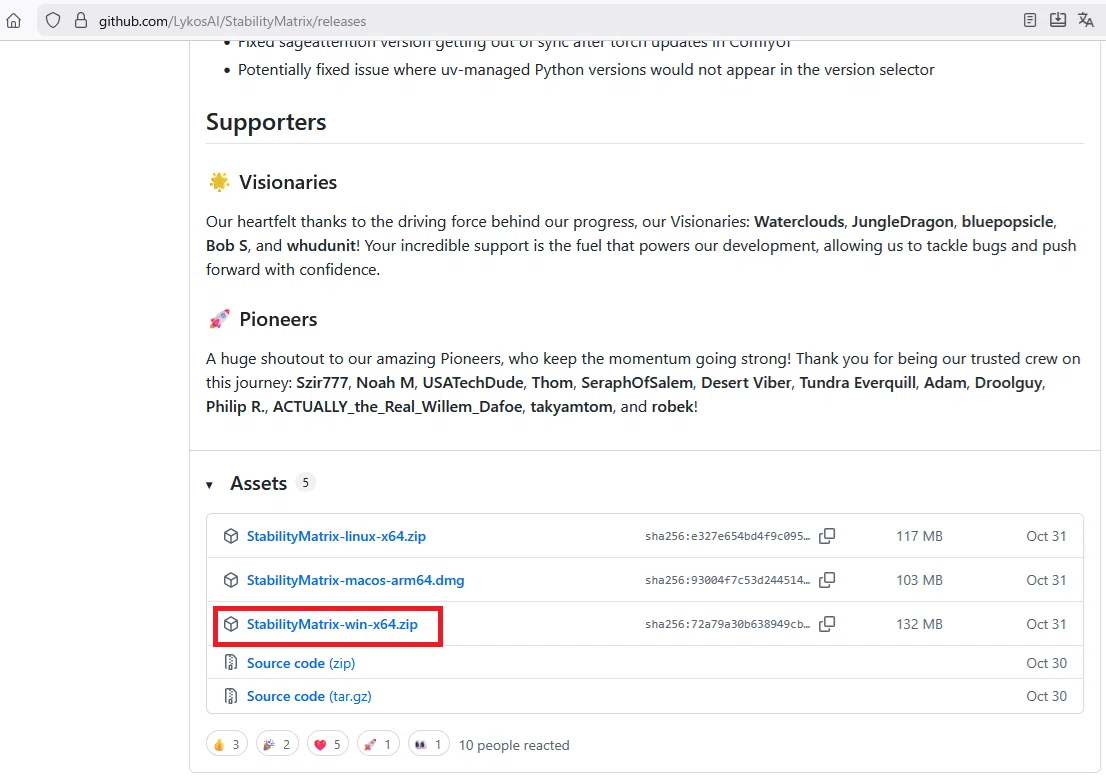Image resolution: width=1106 pixels, height=783 pixels.
Task: Click the sha256:72a79a30b638949cb hash text
Action: 727,624
